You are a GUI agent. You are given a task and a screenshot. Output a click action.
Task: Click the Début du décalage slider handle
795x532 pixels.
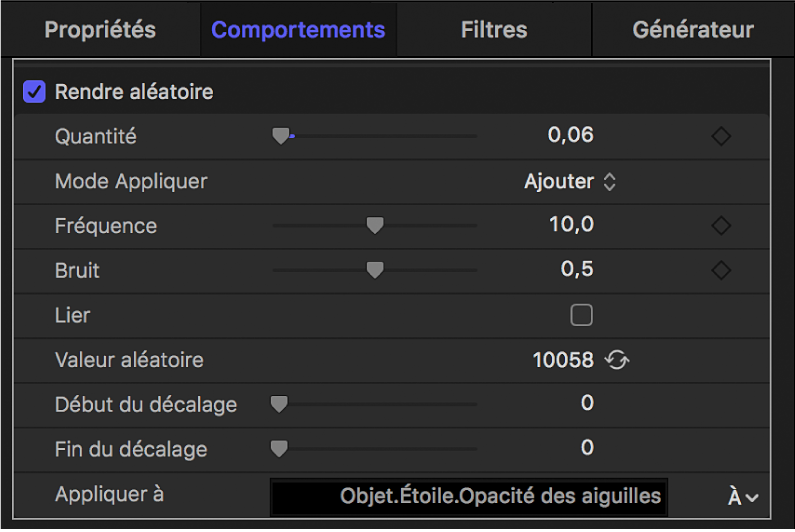coord(280,404)
